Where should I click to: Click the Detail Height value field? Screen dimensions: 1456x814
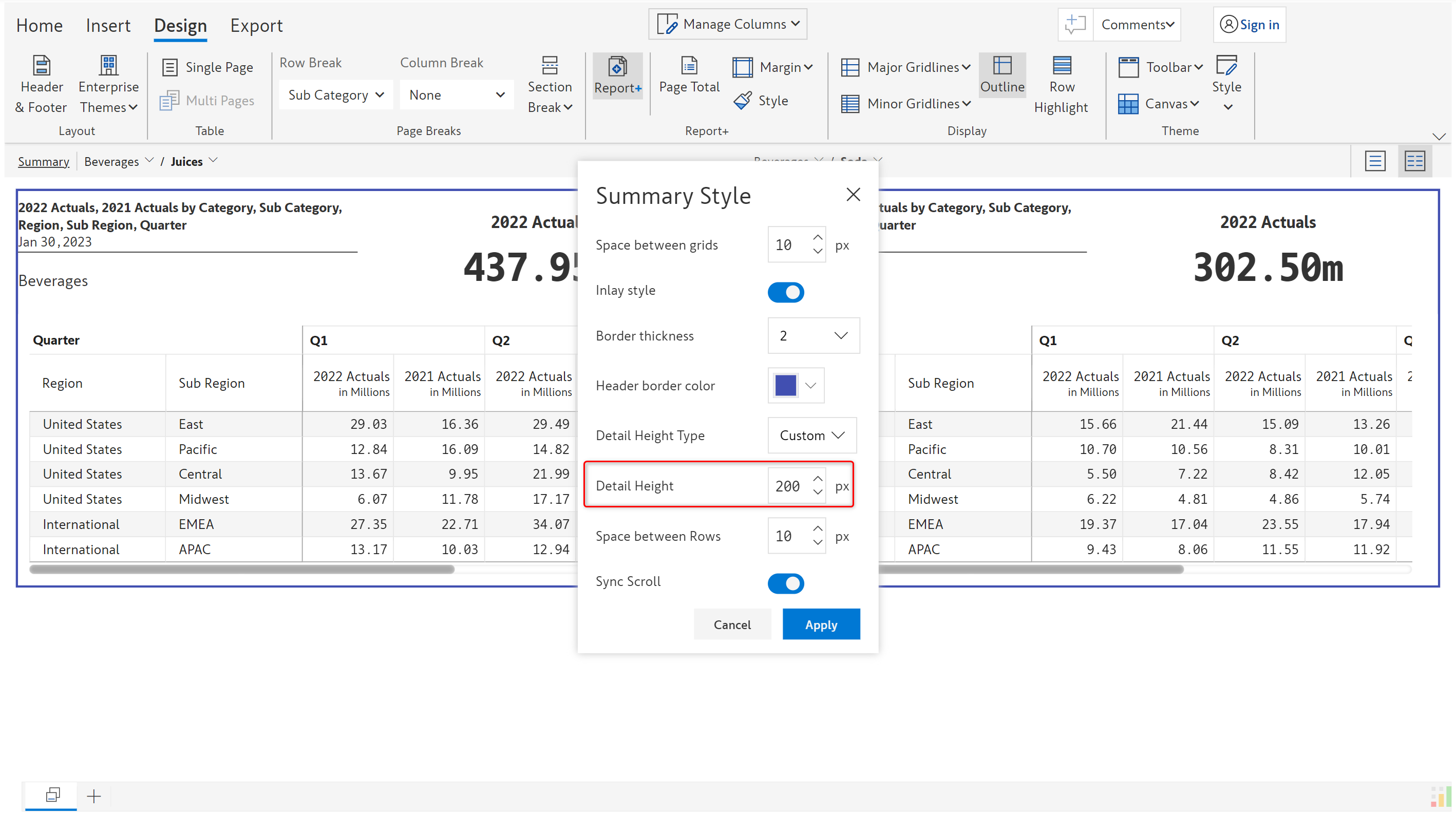point(788,485)
